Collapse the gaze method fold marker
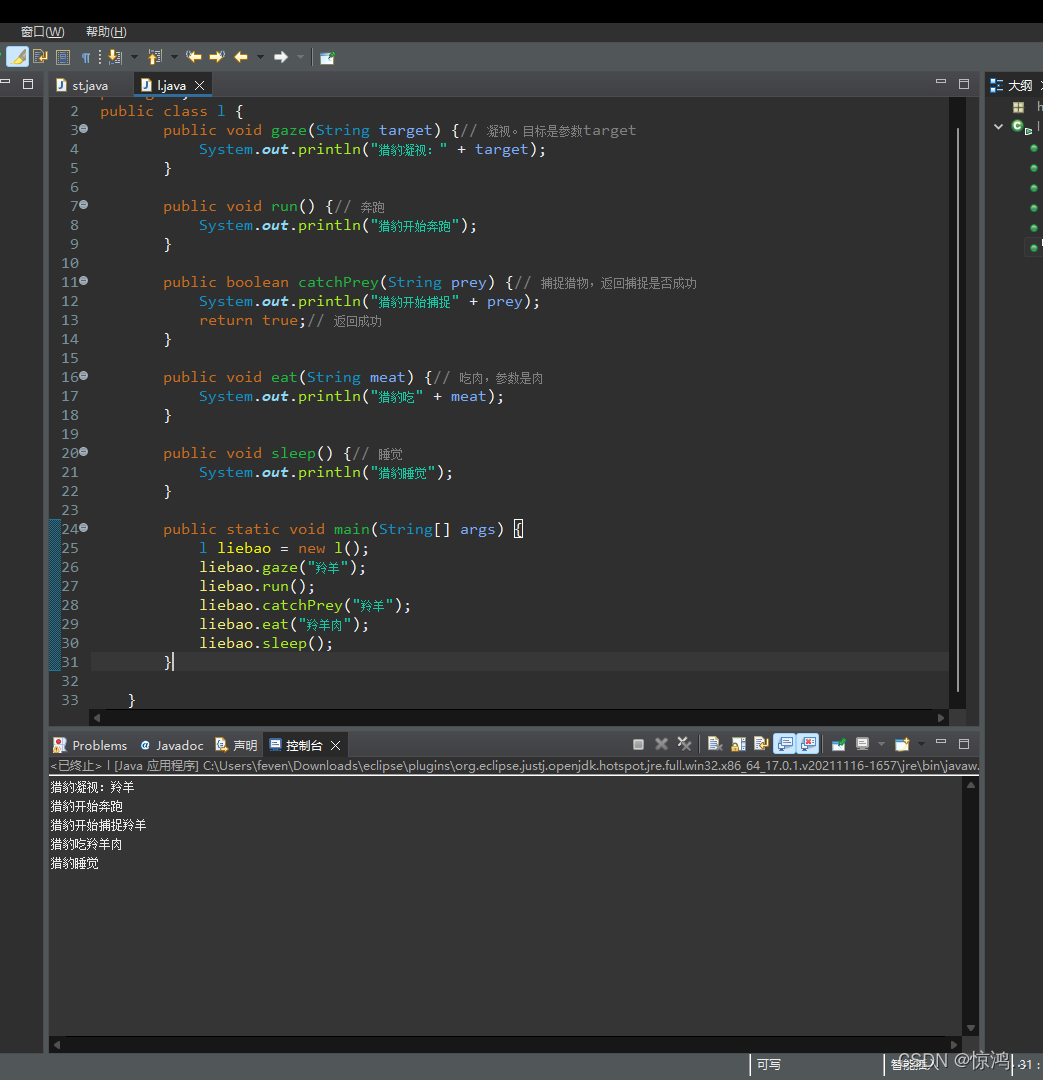 tap(84, 129)
